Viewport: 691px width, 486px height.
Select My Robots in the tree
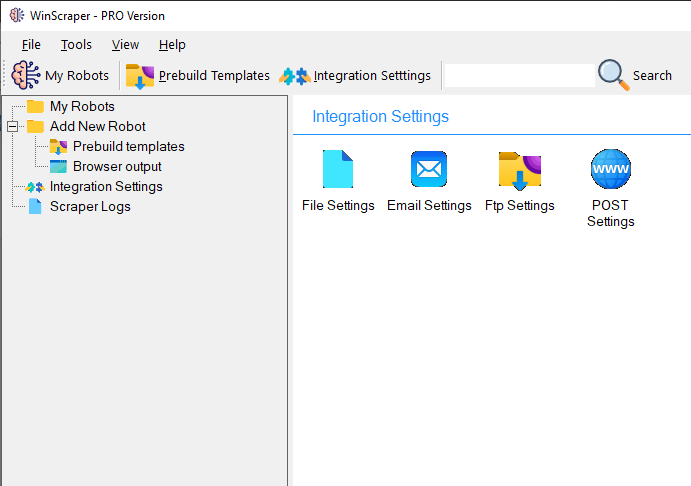tap(82, 106)
